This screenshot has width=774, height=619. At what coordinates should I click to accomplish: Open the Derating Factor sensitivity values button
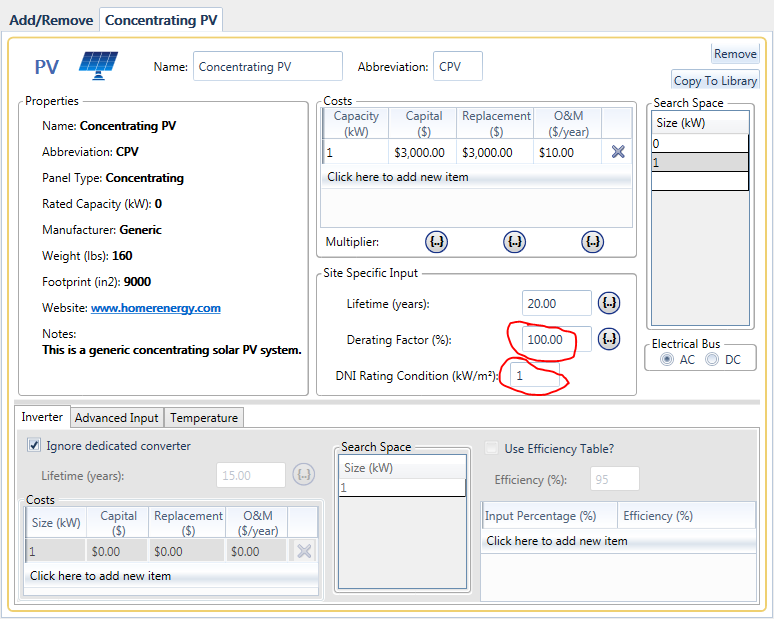click(x=608, y=339)
